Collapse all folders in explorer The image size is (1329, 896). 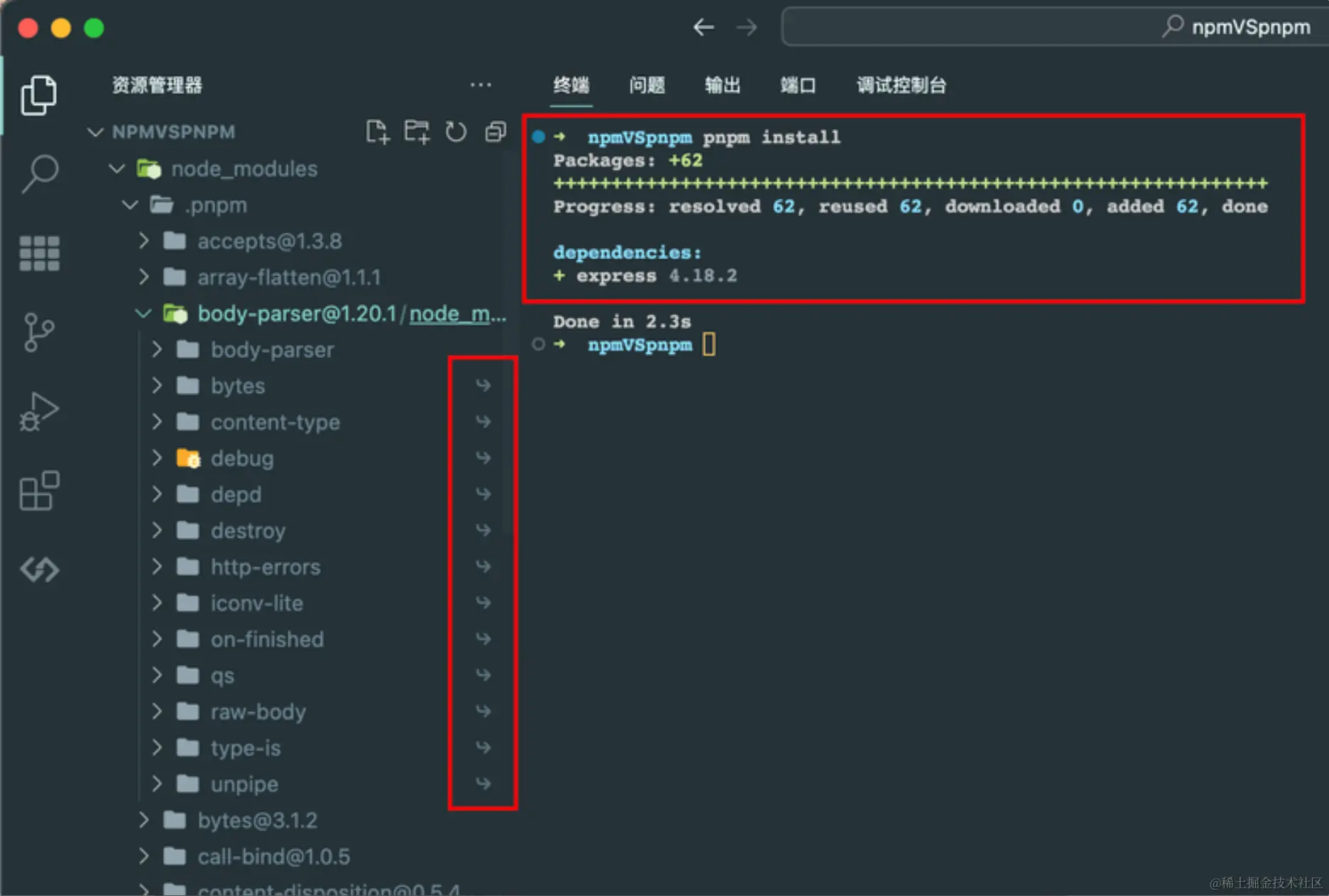click(496, 132)
